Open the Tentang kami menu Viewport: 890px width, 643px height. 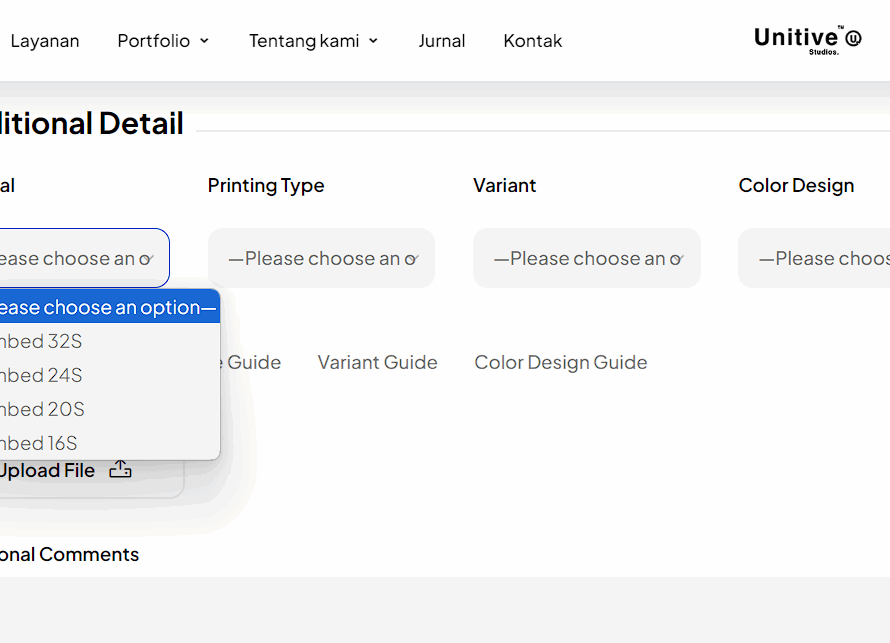coord(304,41)
